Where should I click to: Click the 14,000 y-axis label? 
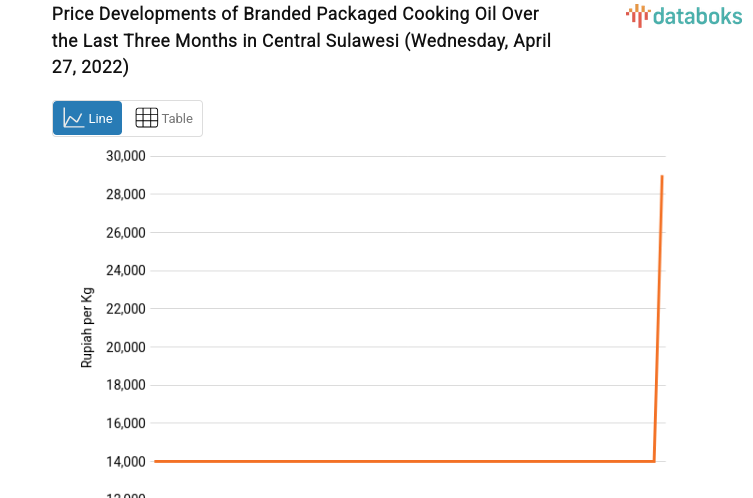tap(126, 462)
